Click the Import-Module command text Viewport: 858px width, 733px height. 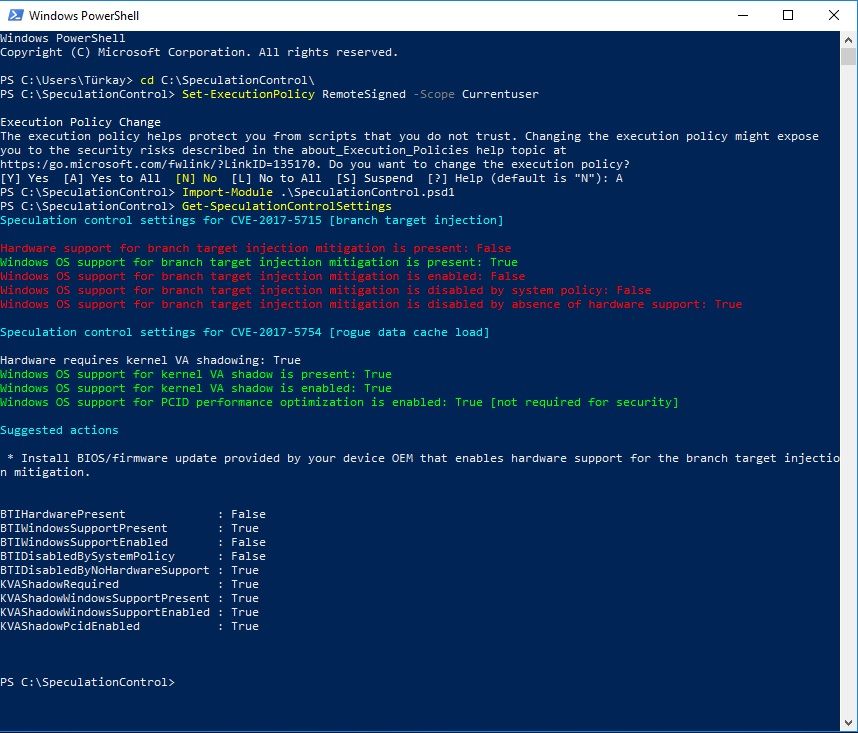tap(227, 192)
